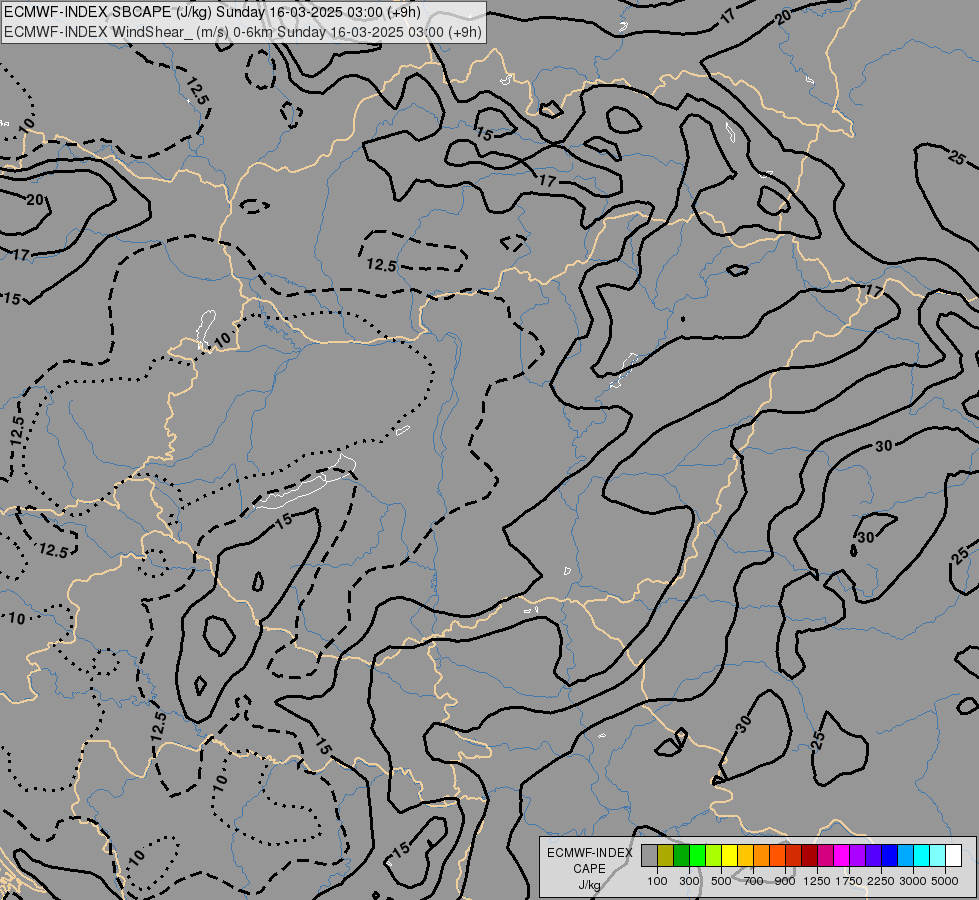Click the pale cyan legend swatch

click(937, 855)
